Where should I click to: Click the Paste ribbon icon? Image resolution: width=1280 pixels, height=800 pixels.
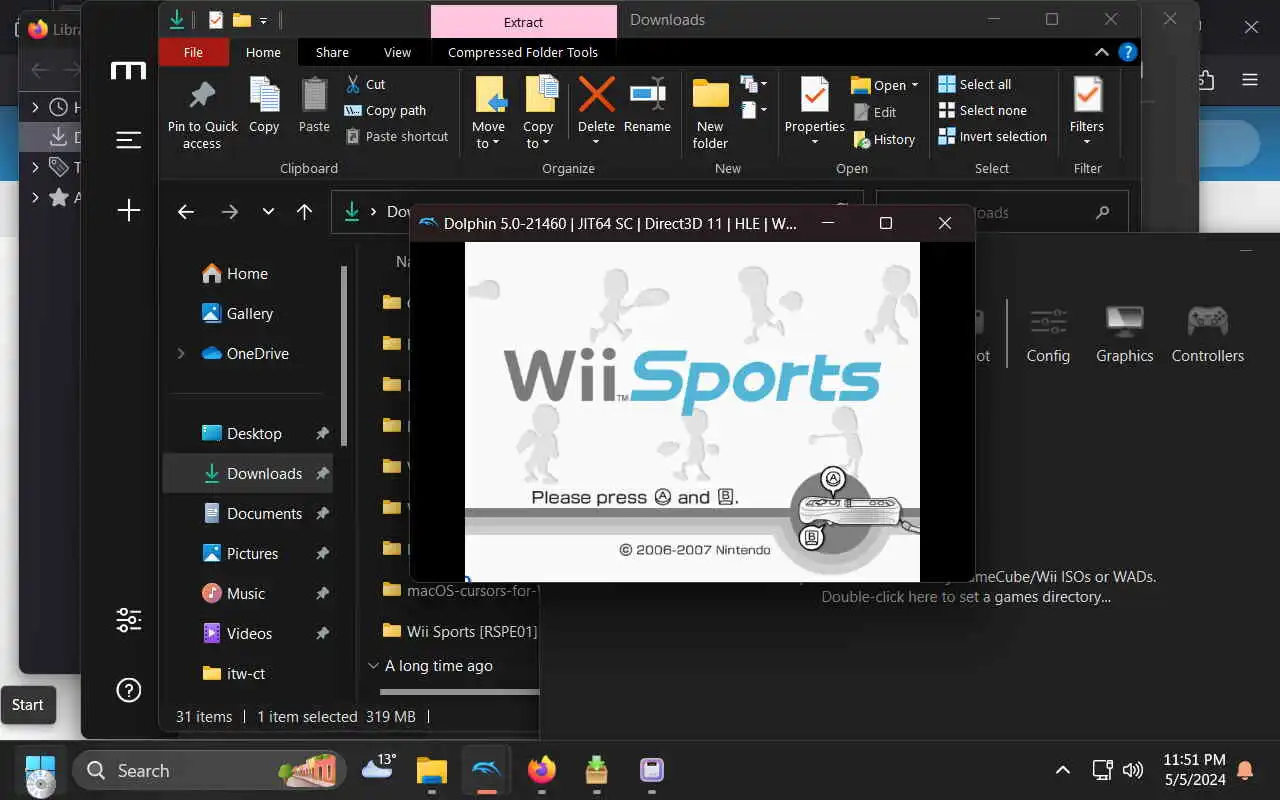tap(314, 96)
